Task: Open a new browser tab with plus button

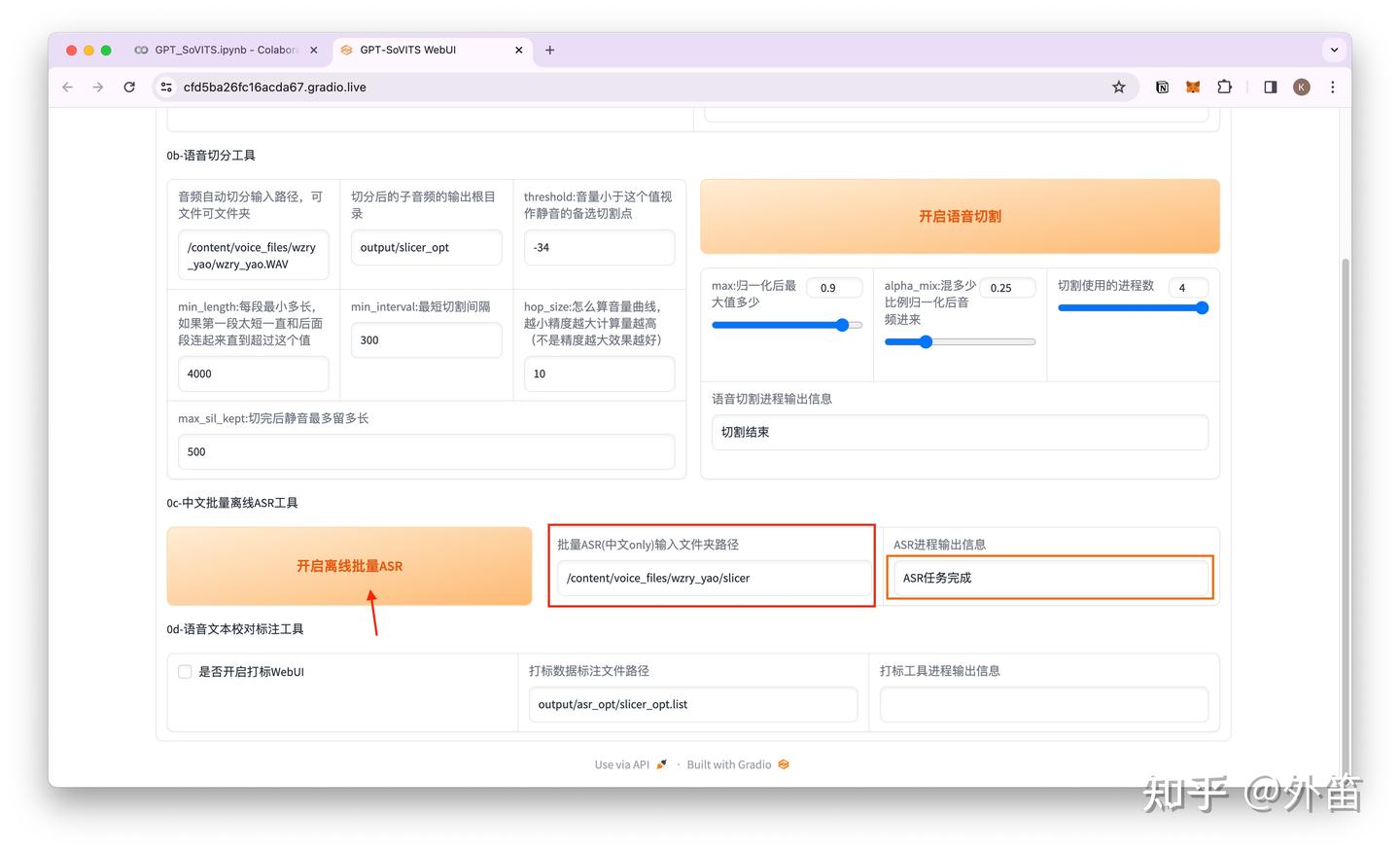Action: click(x=550, y=50)
